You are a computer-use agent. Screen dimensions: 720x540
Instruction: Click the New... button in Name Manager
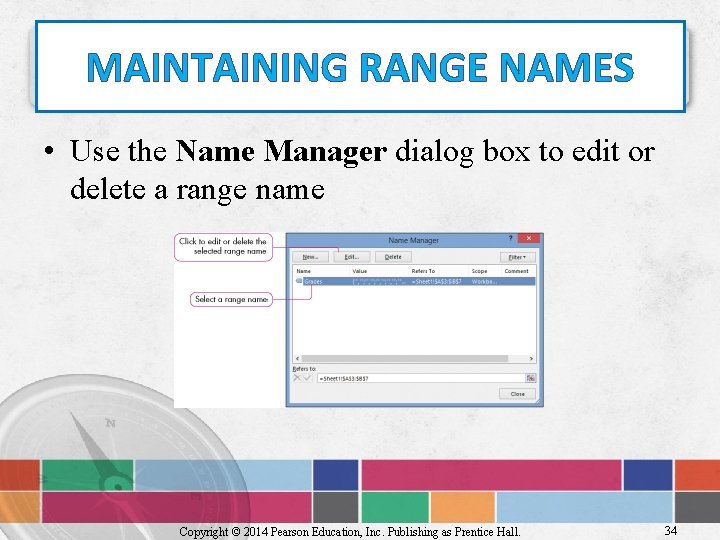click(310, 257)
